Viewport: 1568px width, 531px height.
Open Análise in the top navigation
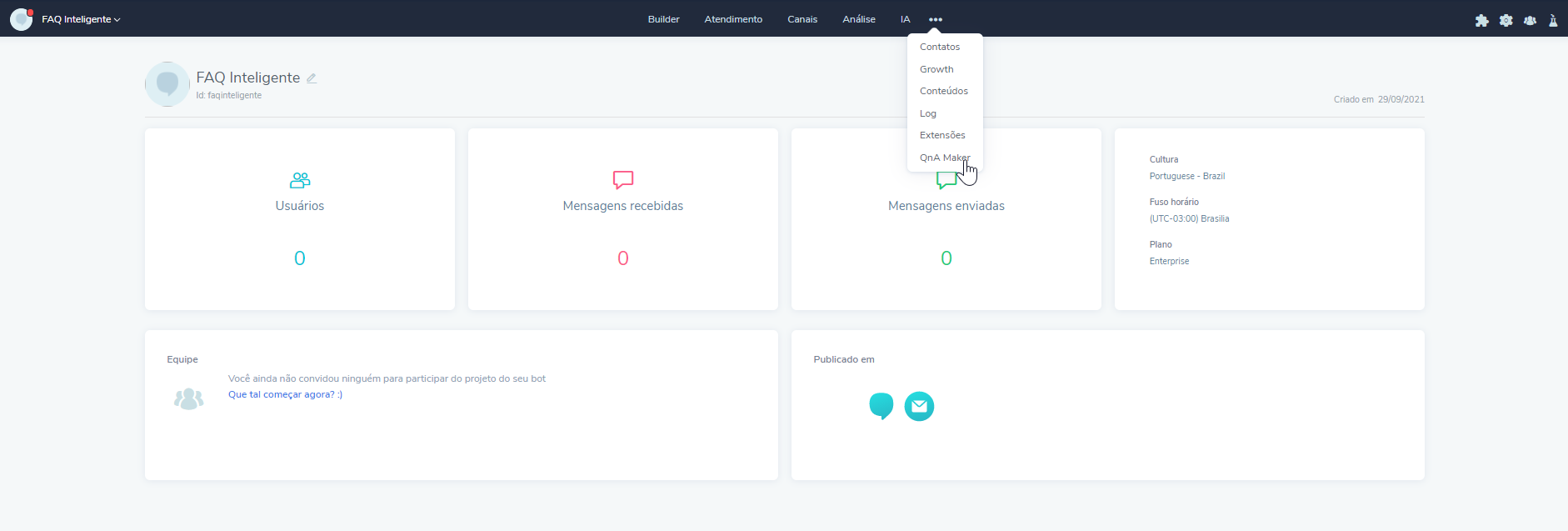point(858,19)
